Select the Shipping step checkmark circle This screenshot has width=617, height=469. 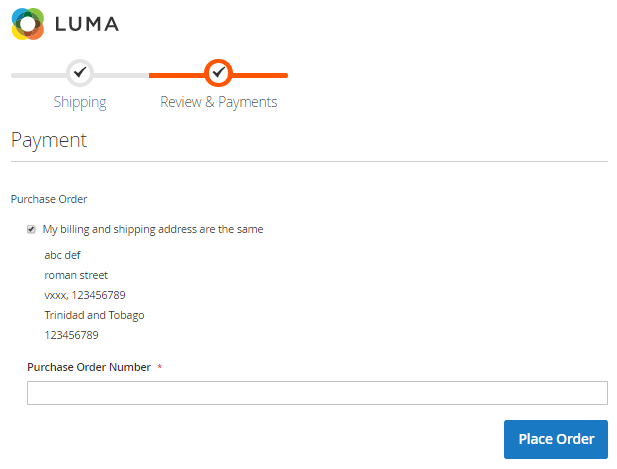[80, 73]
